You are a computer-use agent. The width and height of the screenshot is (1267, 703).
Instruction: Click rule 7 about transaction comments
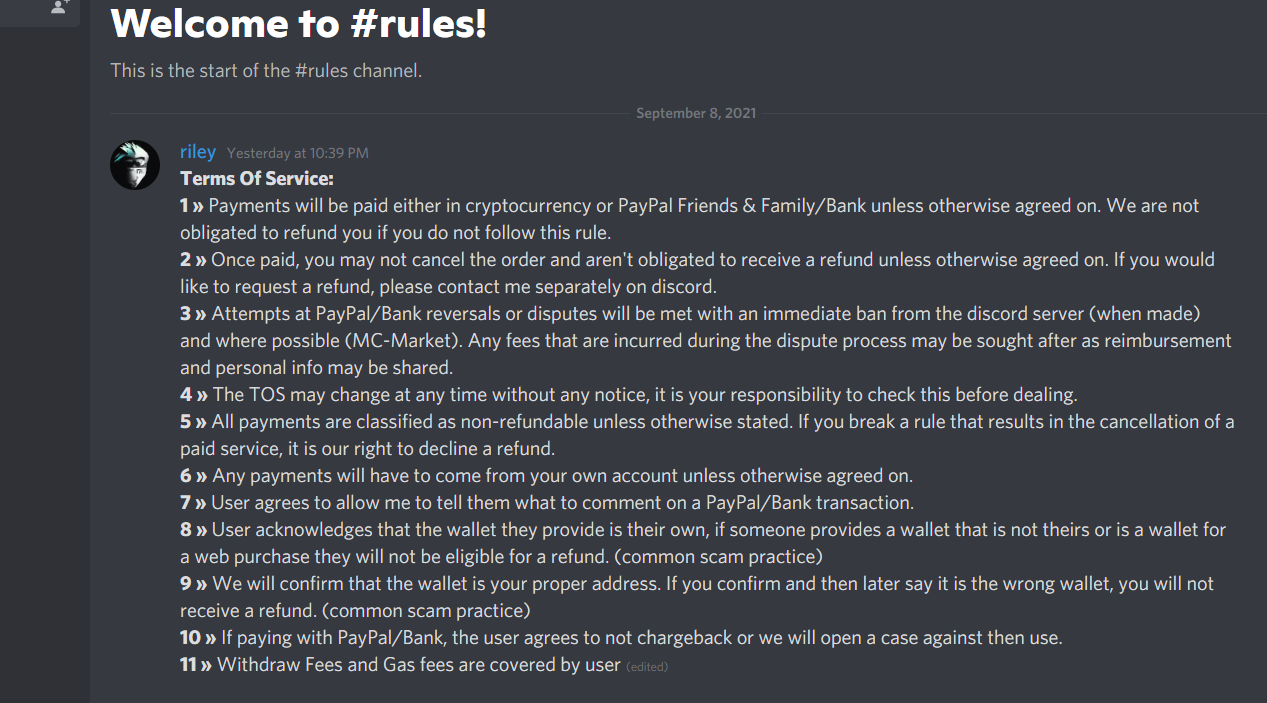click(547, 503)
